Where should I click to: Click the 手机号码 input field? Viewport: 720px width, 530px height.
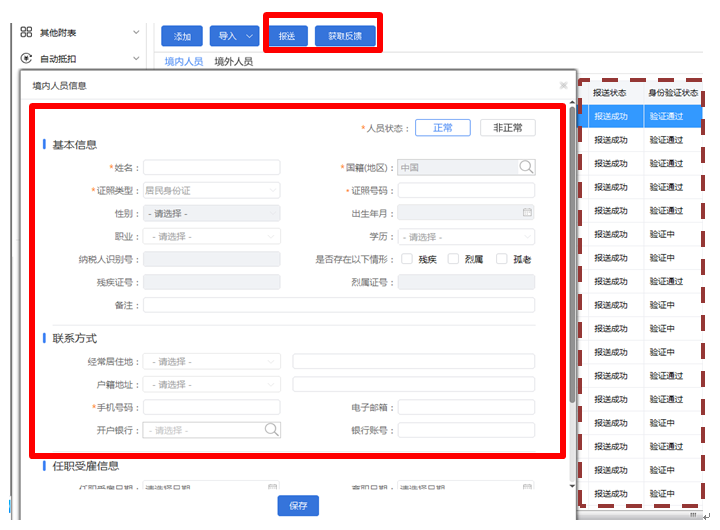click(x=211, y=407)
